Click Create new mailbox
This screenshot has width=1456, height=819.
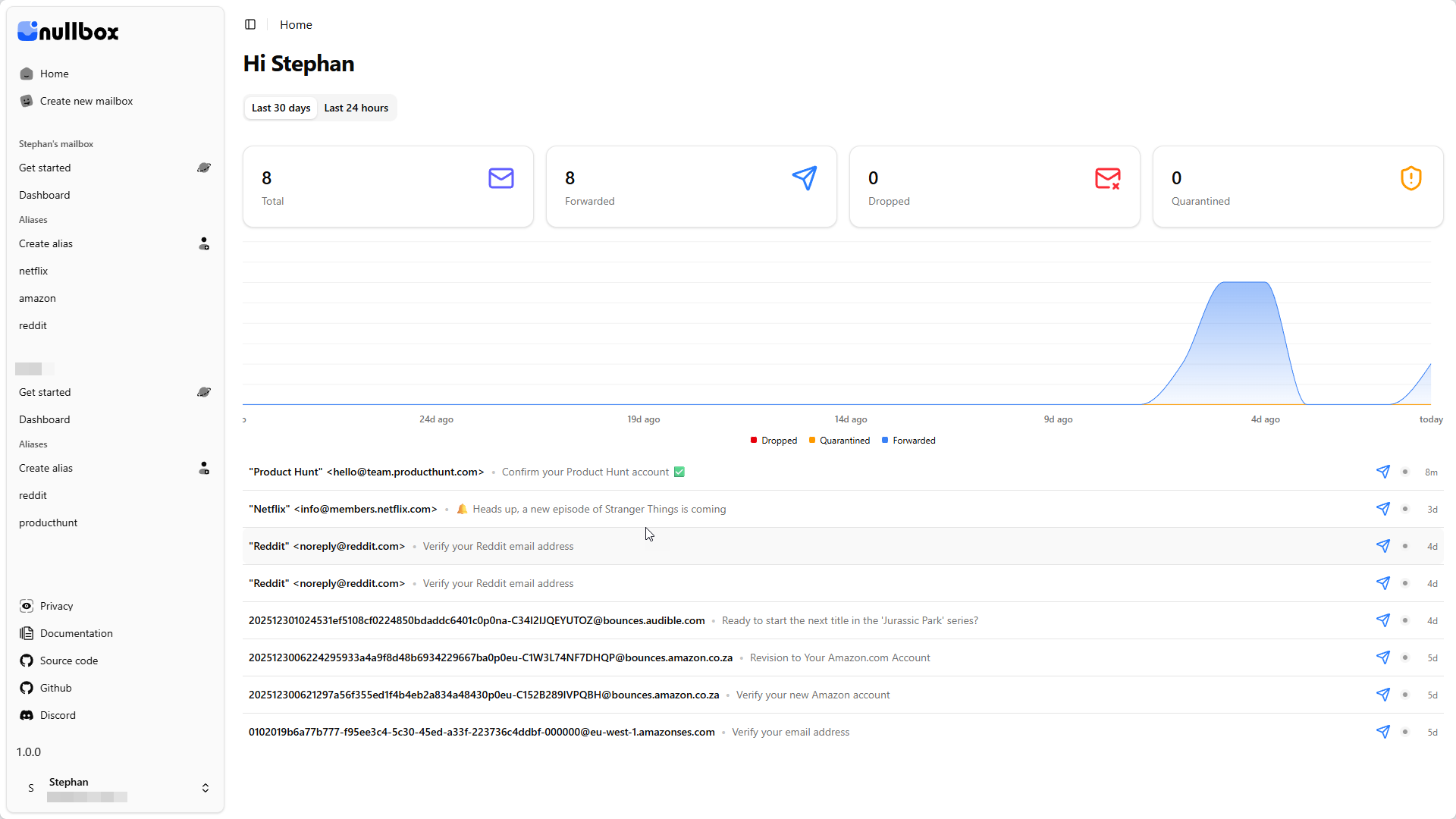point(86,101)
